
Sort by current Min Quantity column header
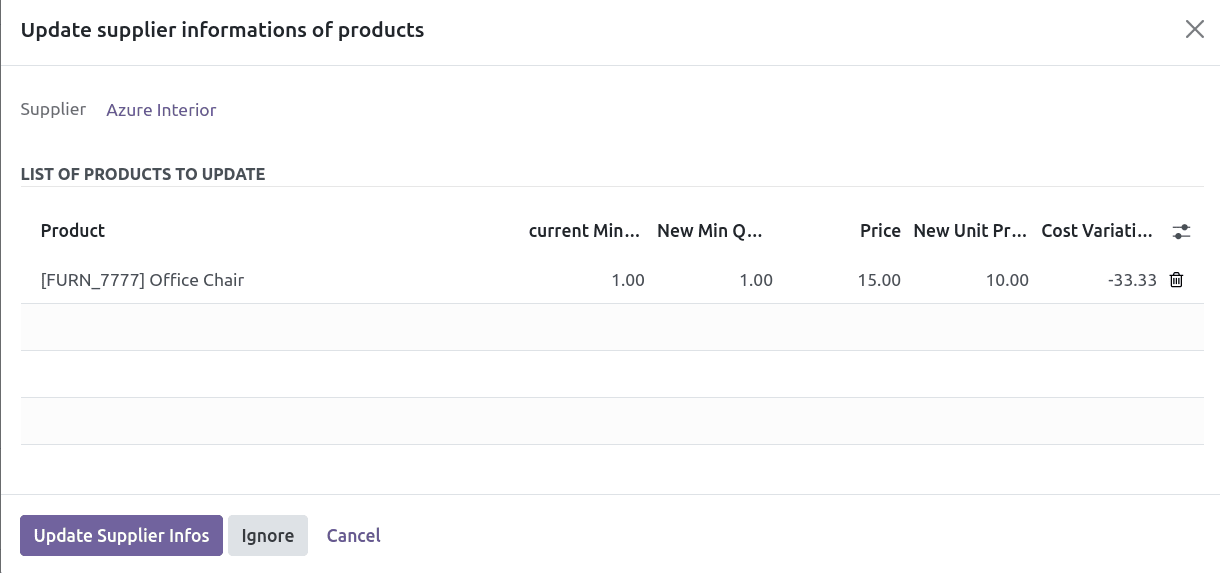584,231
